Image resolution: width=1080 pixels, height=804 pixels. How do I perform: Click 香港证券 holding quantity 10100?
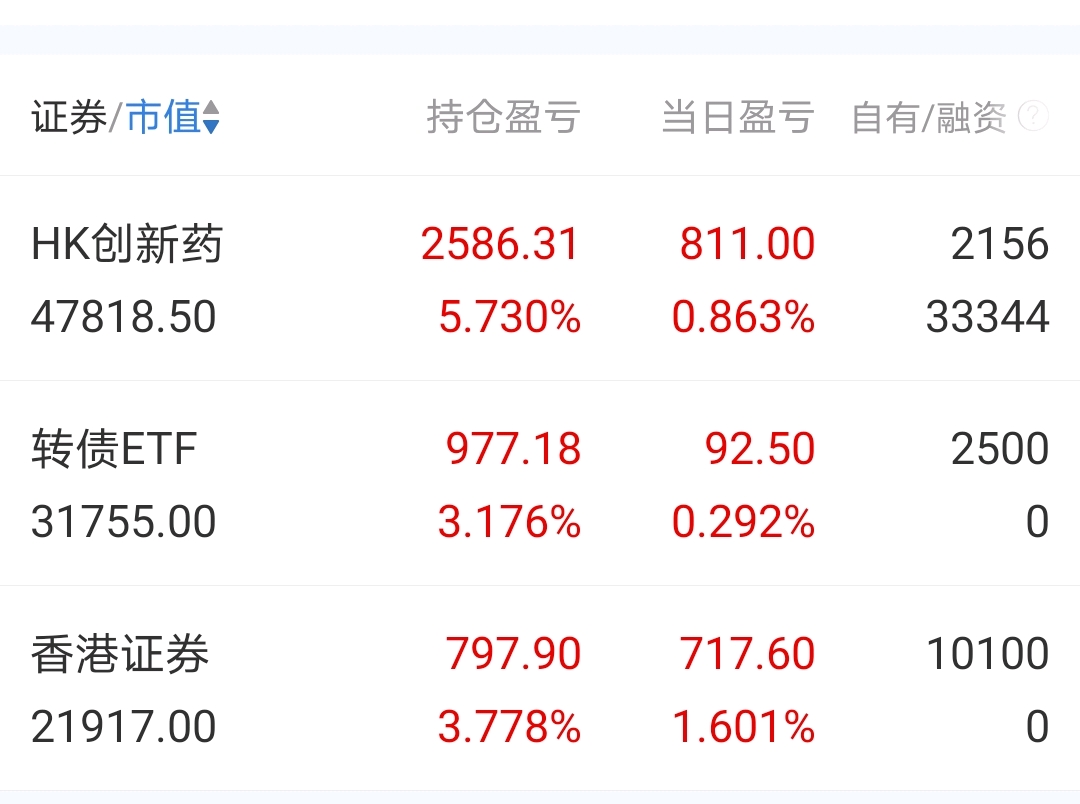[x=988, y=653]
